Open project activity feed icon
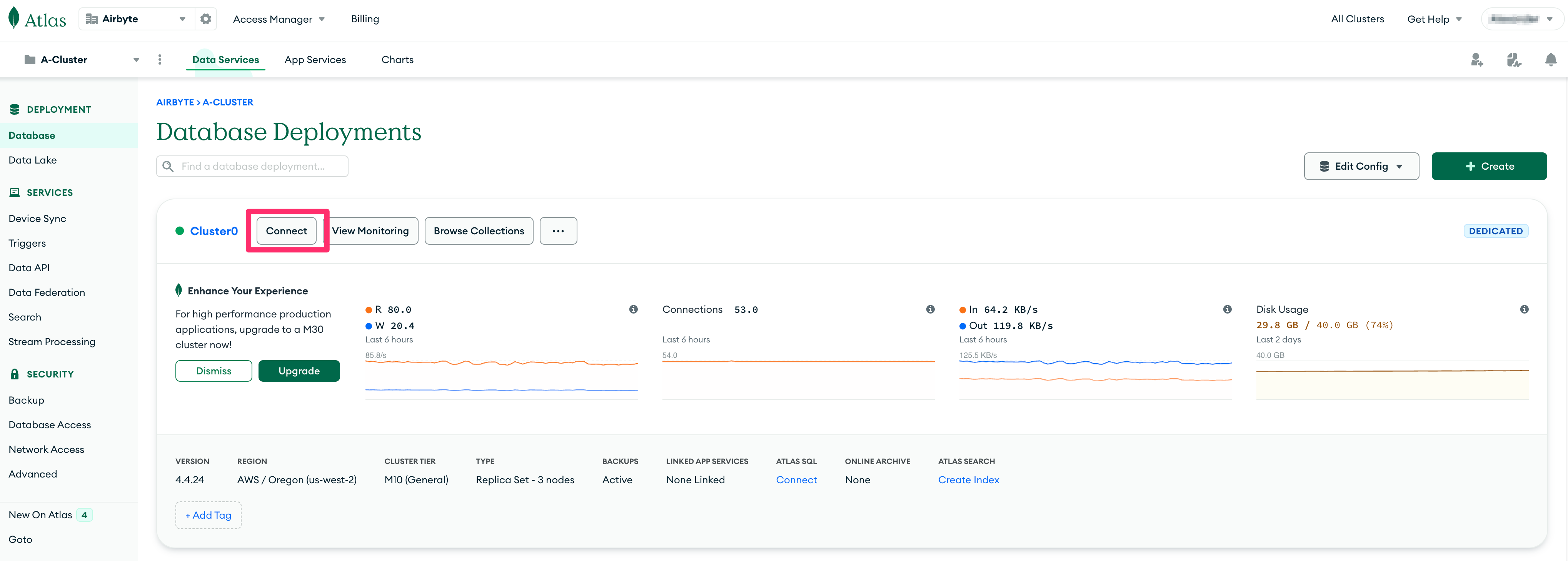The width and height of the screenshot is (1568, 561). tap(1513, 60)
